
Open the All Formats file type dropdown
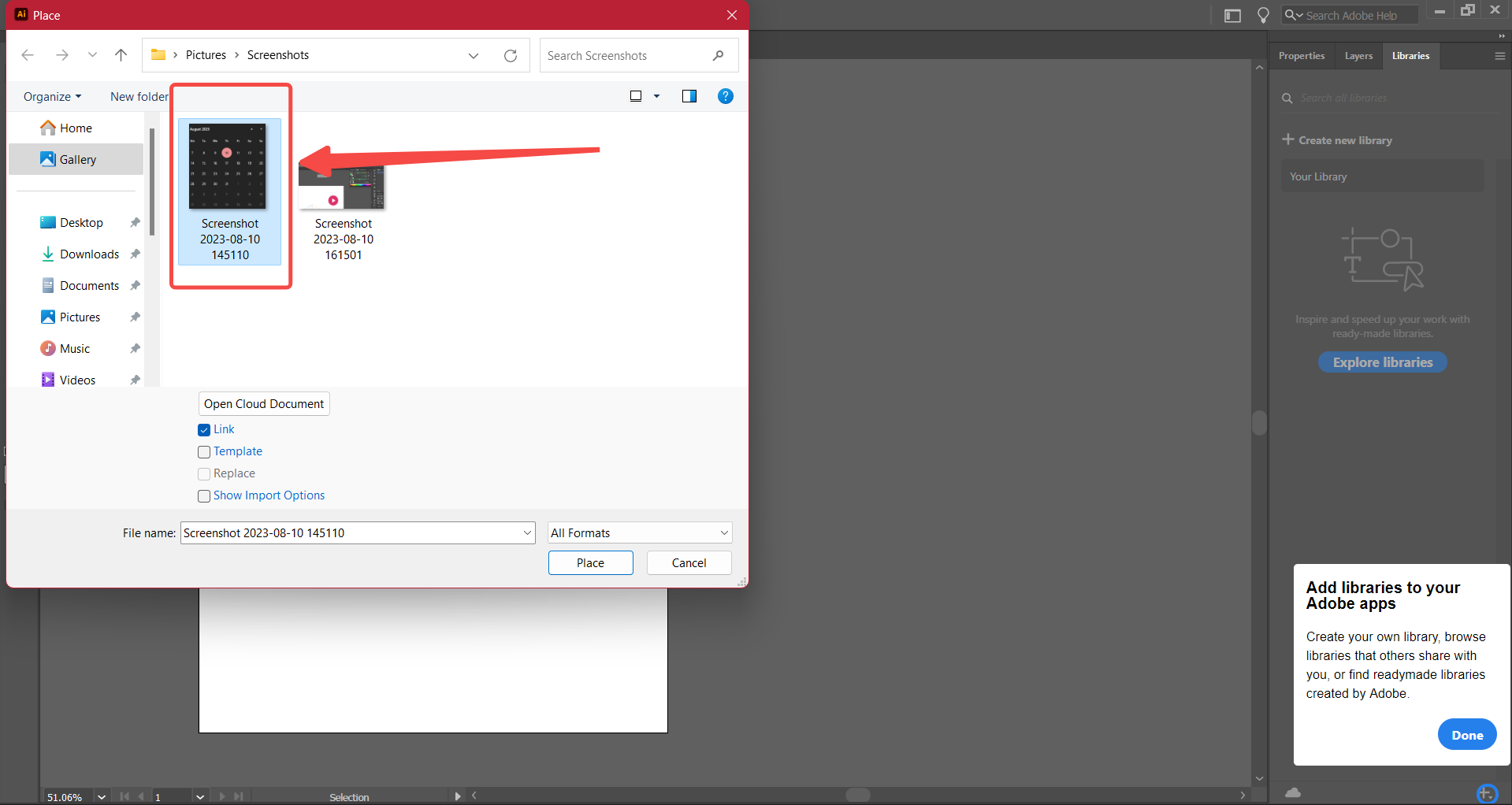point(640,533)
